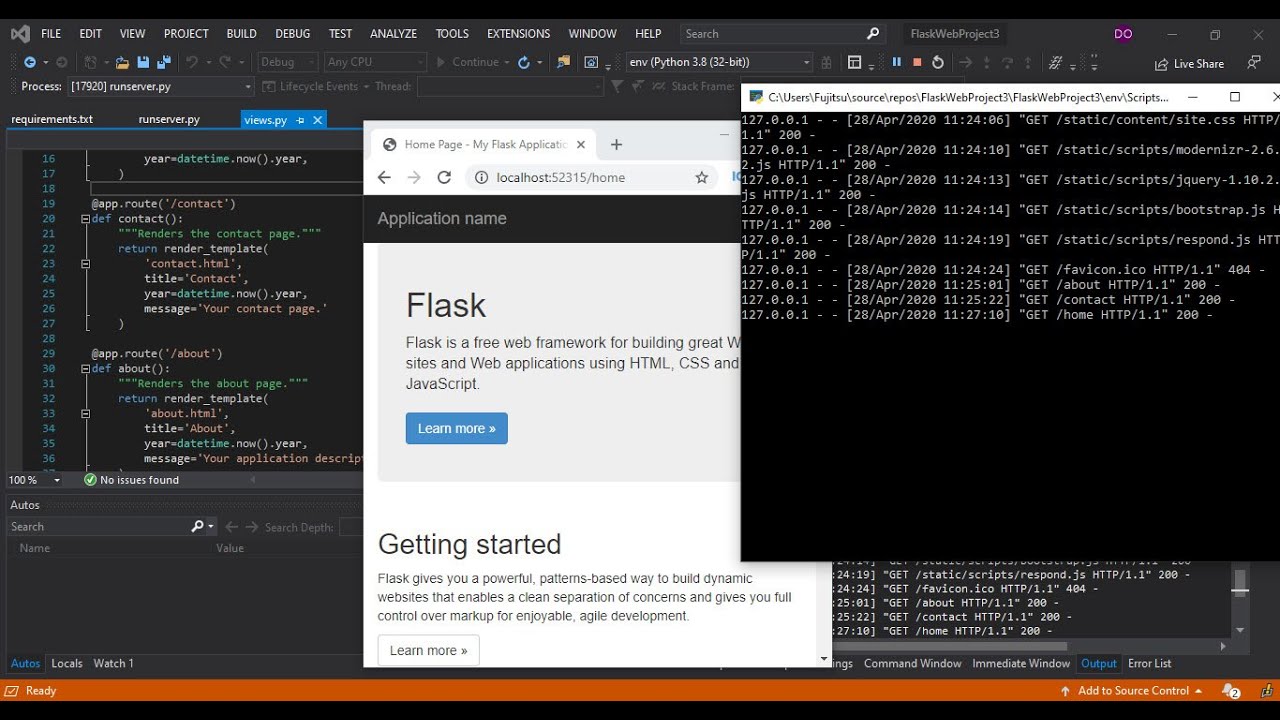Screen dimensions: 1280x720
Task: Open the Python environment dropdown
Action: click(x=719, y=62)
